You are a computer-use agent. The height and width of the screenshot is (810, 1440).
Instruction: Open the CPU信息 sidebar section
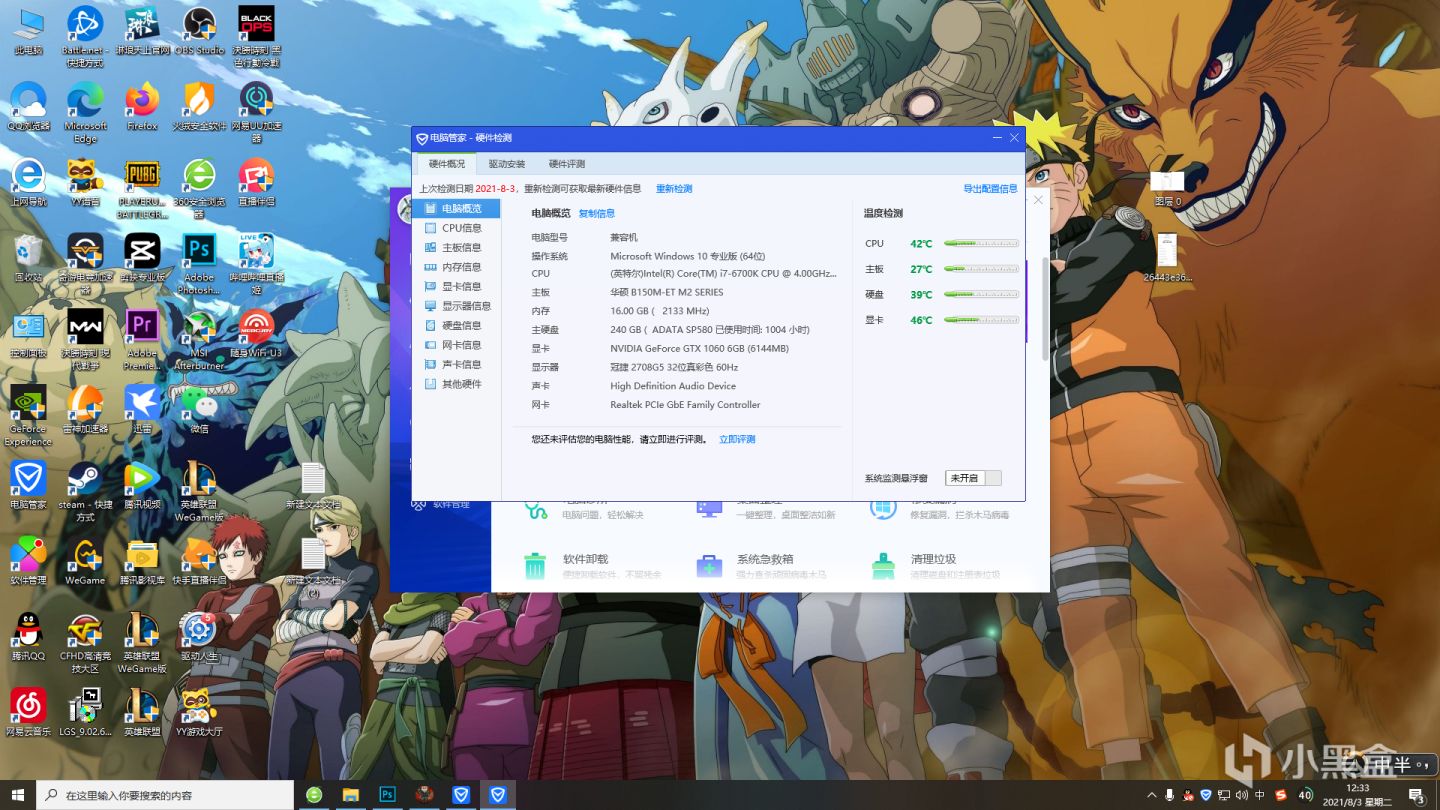(456, 228)
